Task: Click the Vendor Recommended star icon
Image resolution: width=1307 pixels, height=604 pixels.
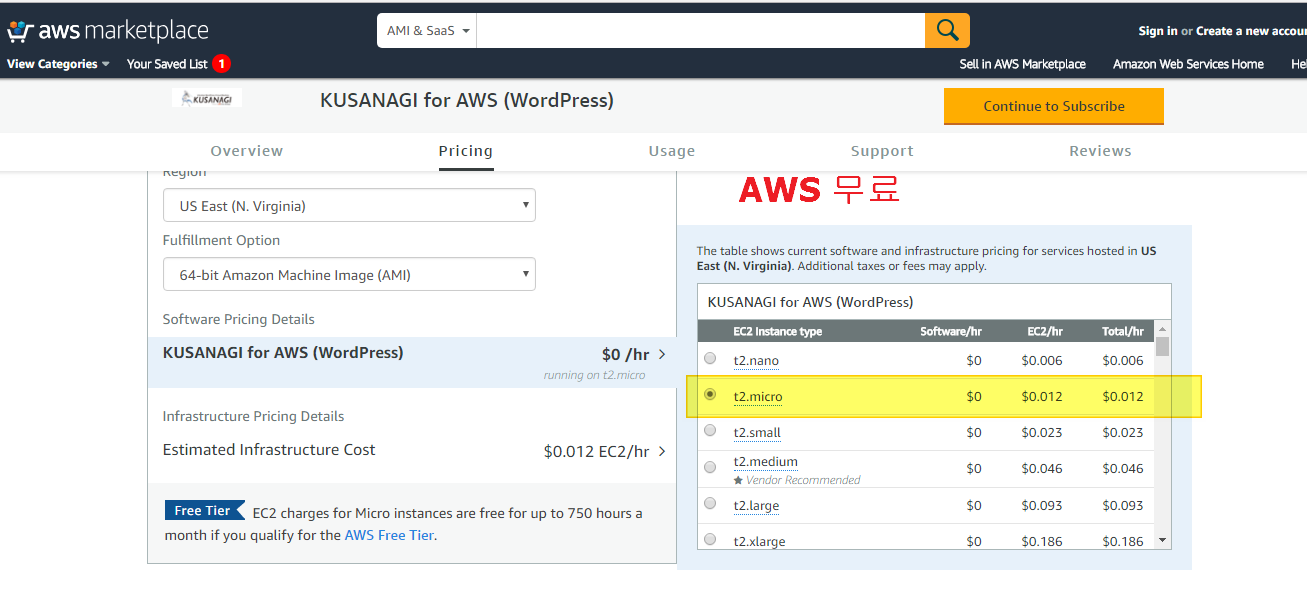Action: 738,480
